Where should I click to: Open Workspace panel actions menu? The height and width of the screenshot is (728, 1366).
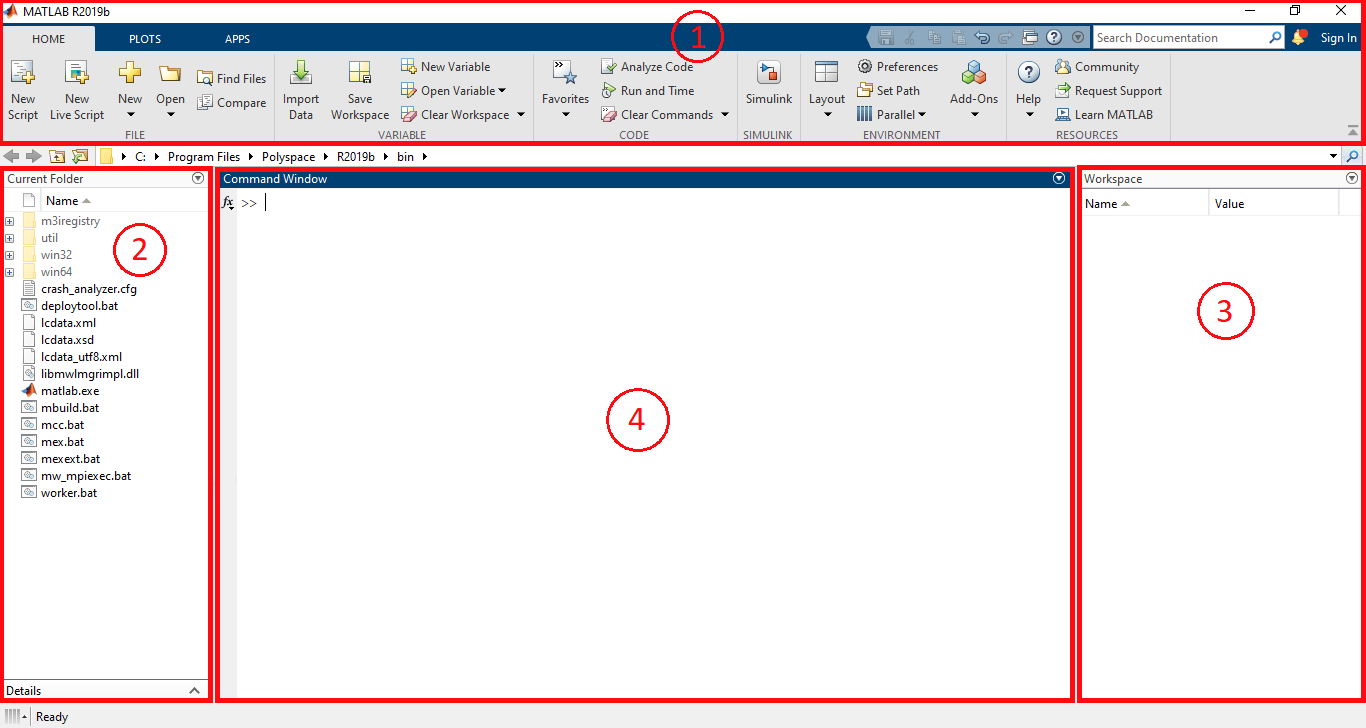(1352, 178)
